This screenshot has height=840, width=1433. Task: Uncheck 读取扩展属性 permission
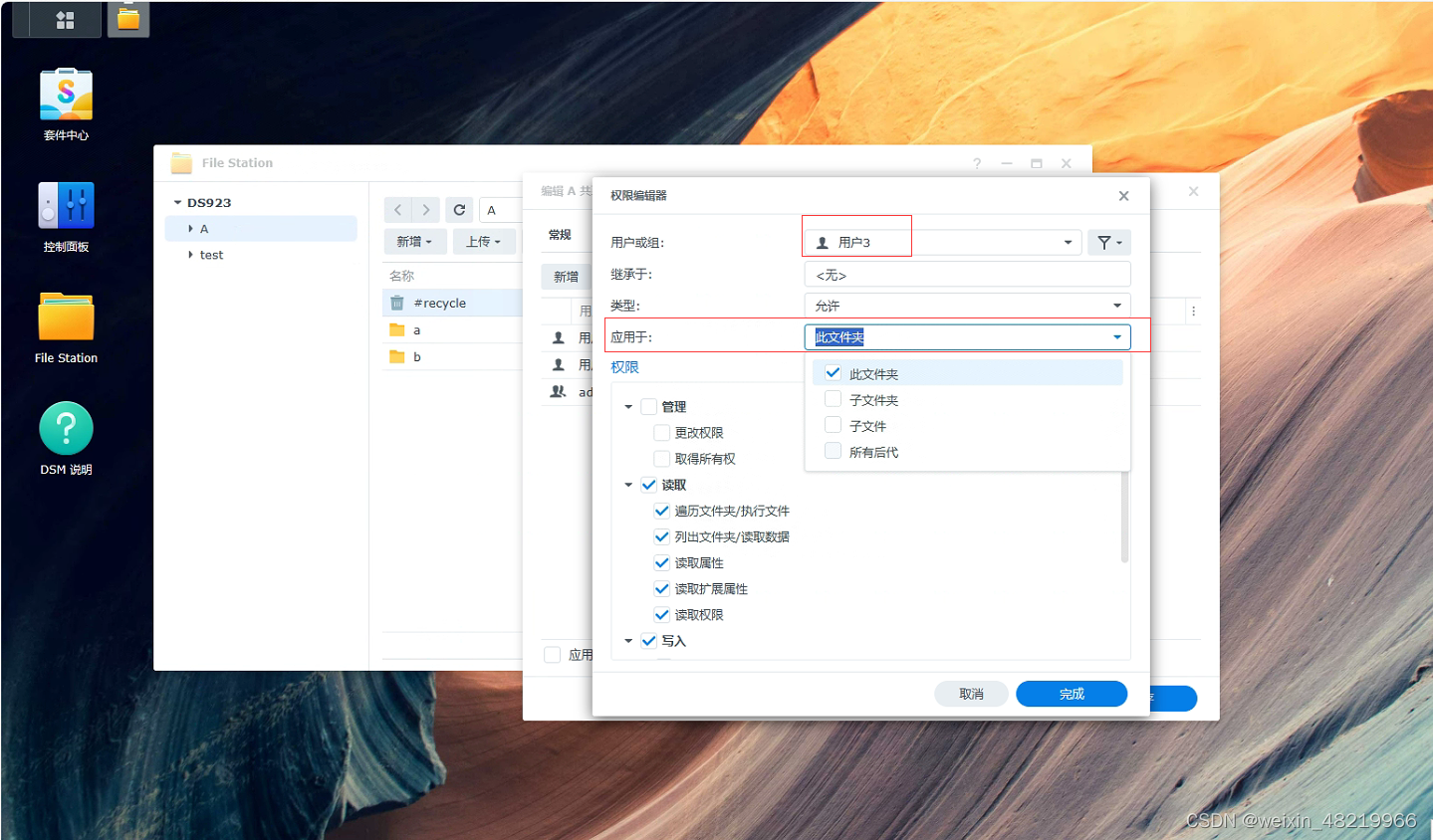[x=662, y=588]
